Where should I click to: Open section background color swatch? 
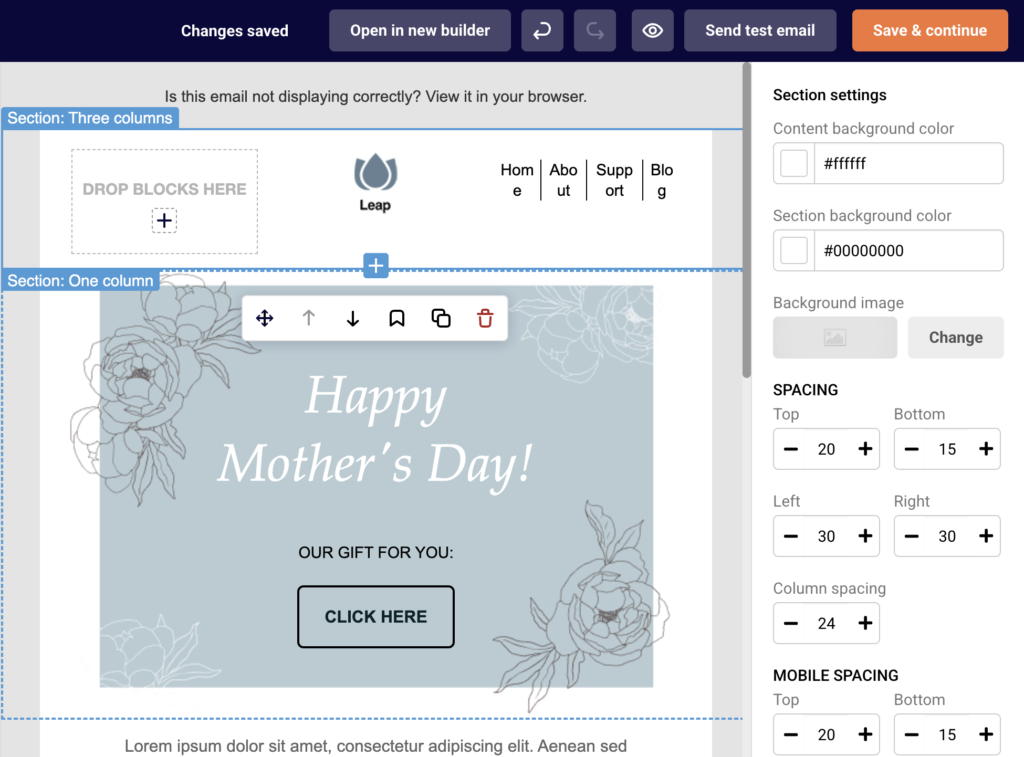[794, 250]
